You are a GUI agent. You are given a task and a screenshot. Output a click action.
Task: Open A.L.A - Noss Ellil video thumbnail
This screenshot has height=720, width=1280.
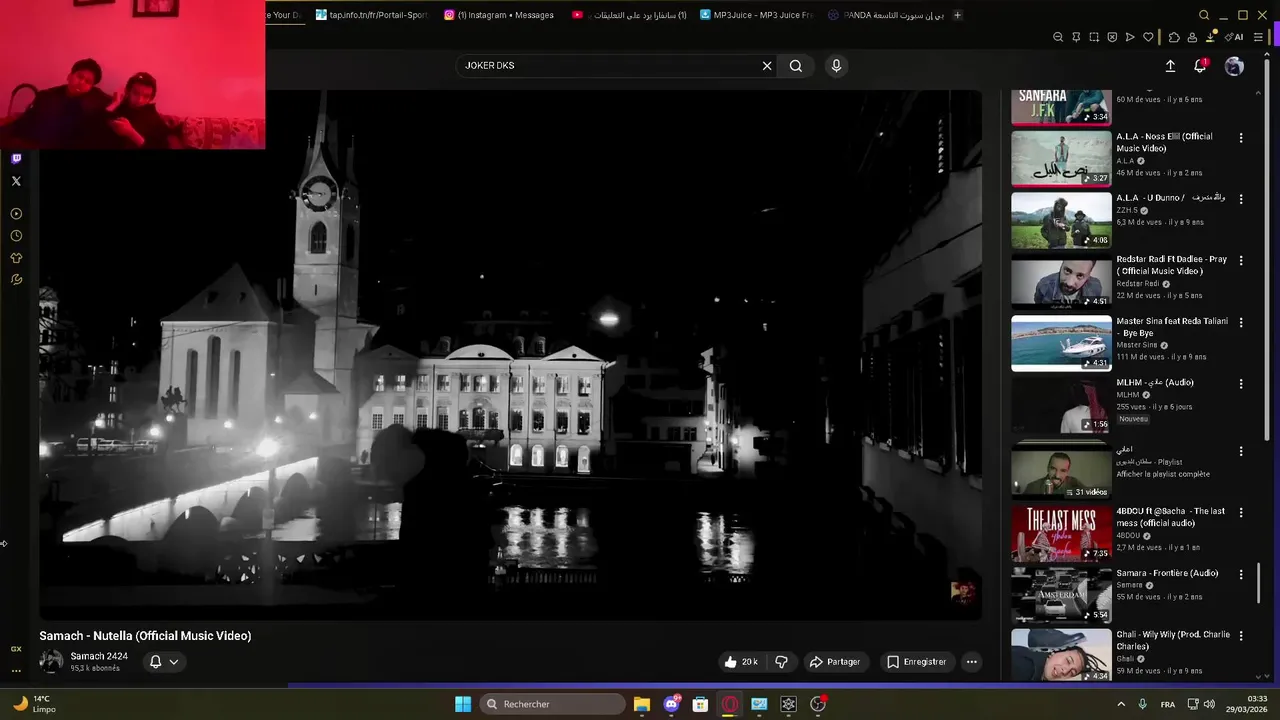[x=1061, y=158]
